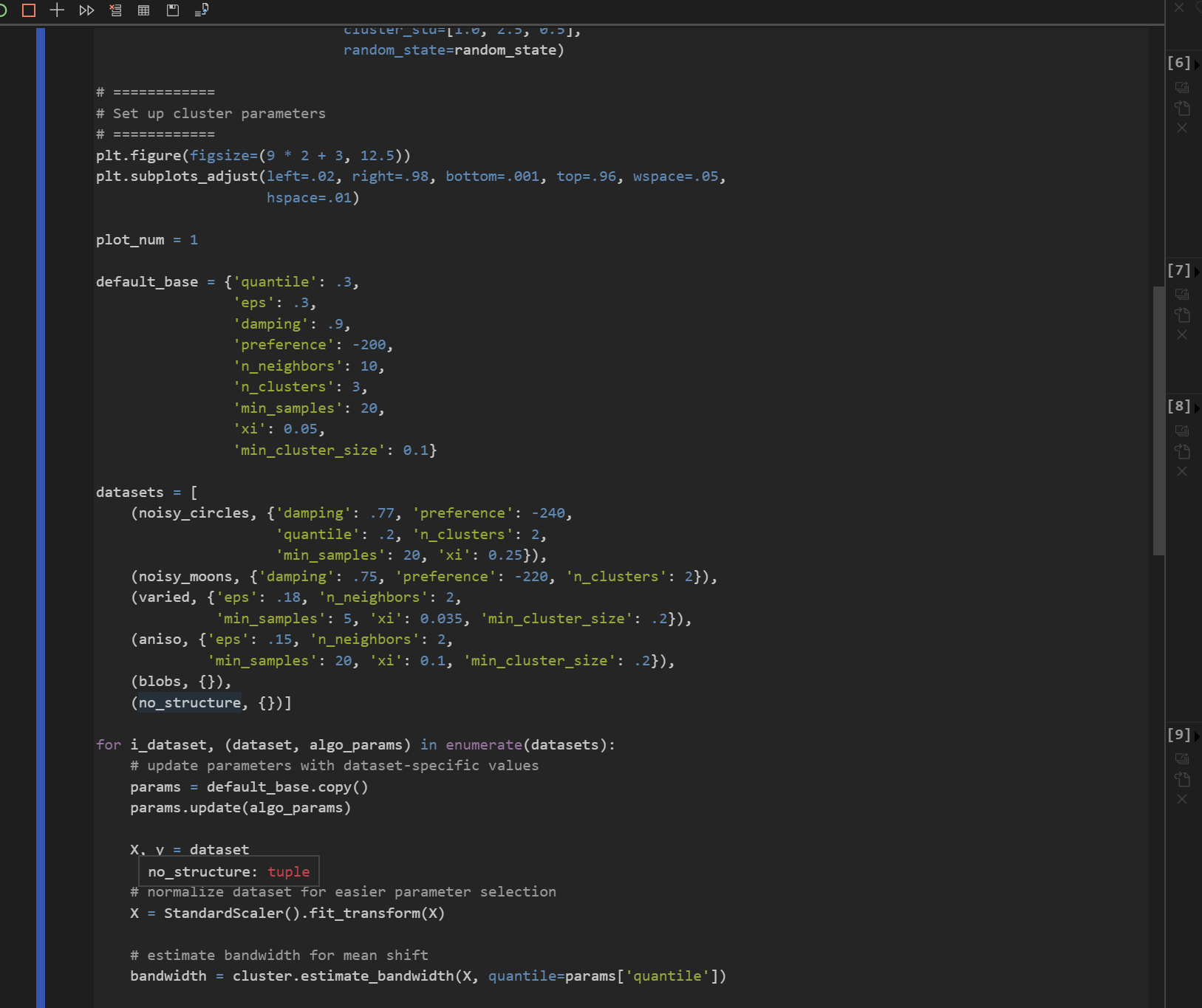Interrupt the running kernel

coord(28,10)
